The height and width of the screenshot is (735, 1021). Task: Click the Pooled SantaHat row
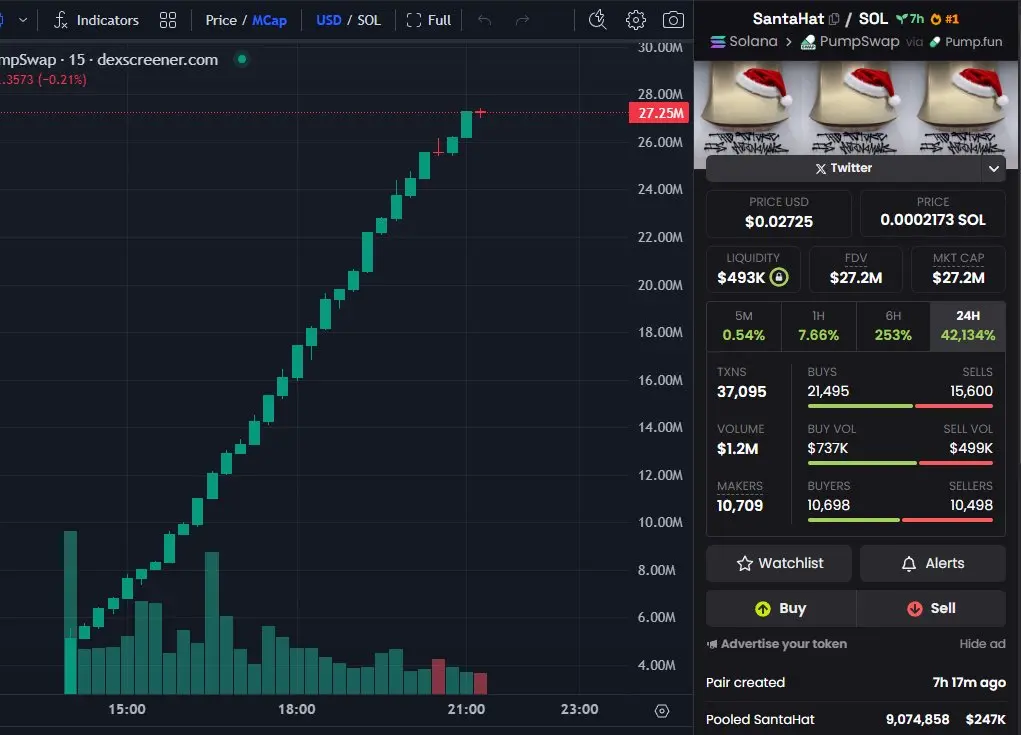click(856, 719)
